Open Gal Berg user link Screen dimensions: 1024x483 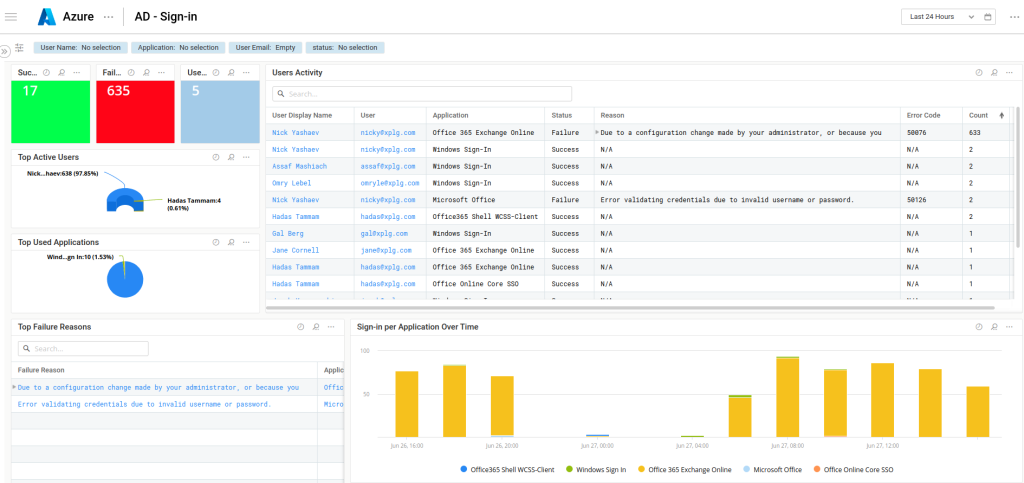coord(287,233)
